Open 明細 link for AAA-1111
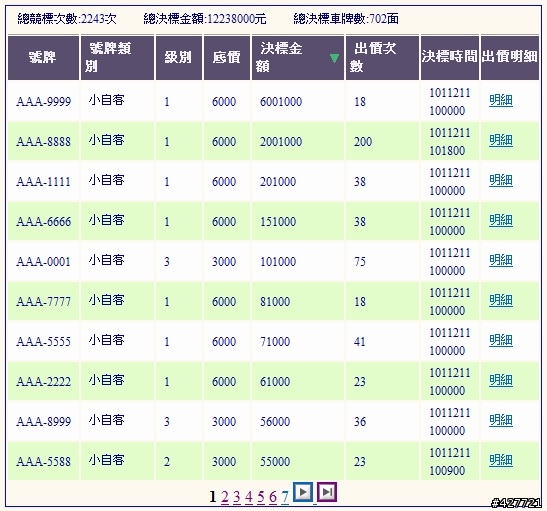Viewport: 547px width, 511px height. tap(501, 181)
